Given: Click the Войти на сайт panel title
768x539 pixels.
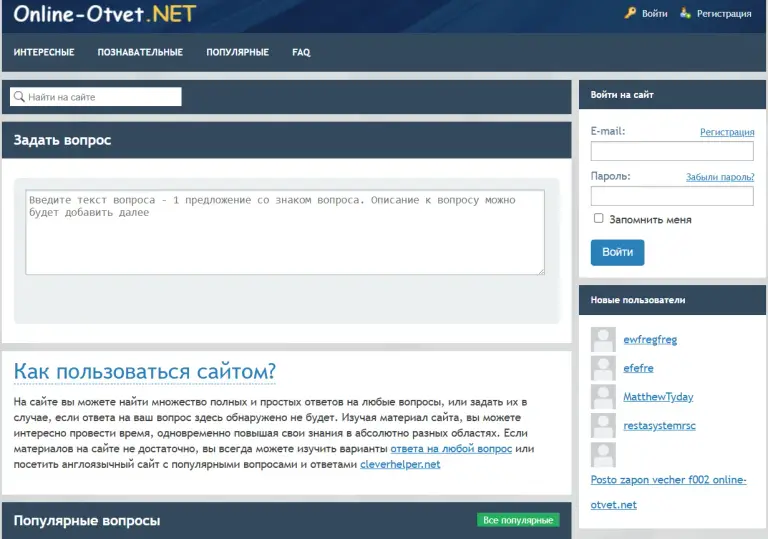Looking at the screenshot, I should click(622, 95).
